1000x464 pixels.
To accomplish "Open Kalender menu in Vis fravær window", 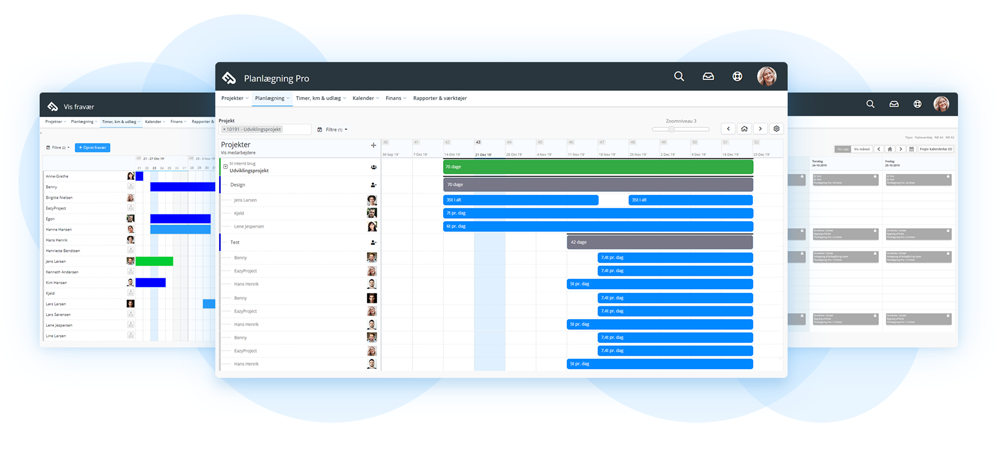I will (155, 121).
